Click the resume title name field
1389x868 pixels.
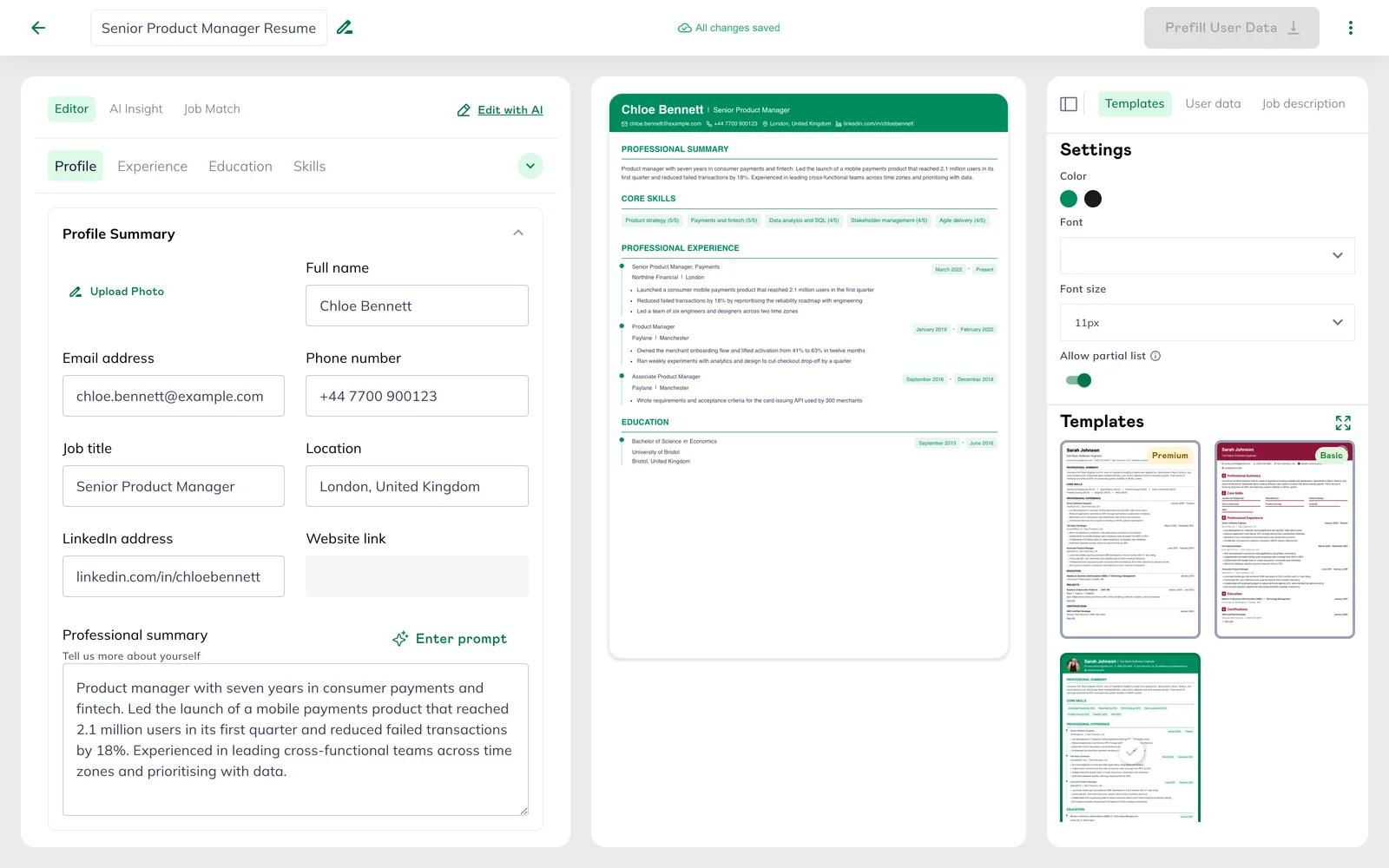click(x=208, y=28)
